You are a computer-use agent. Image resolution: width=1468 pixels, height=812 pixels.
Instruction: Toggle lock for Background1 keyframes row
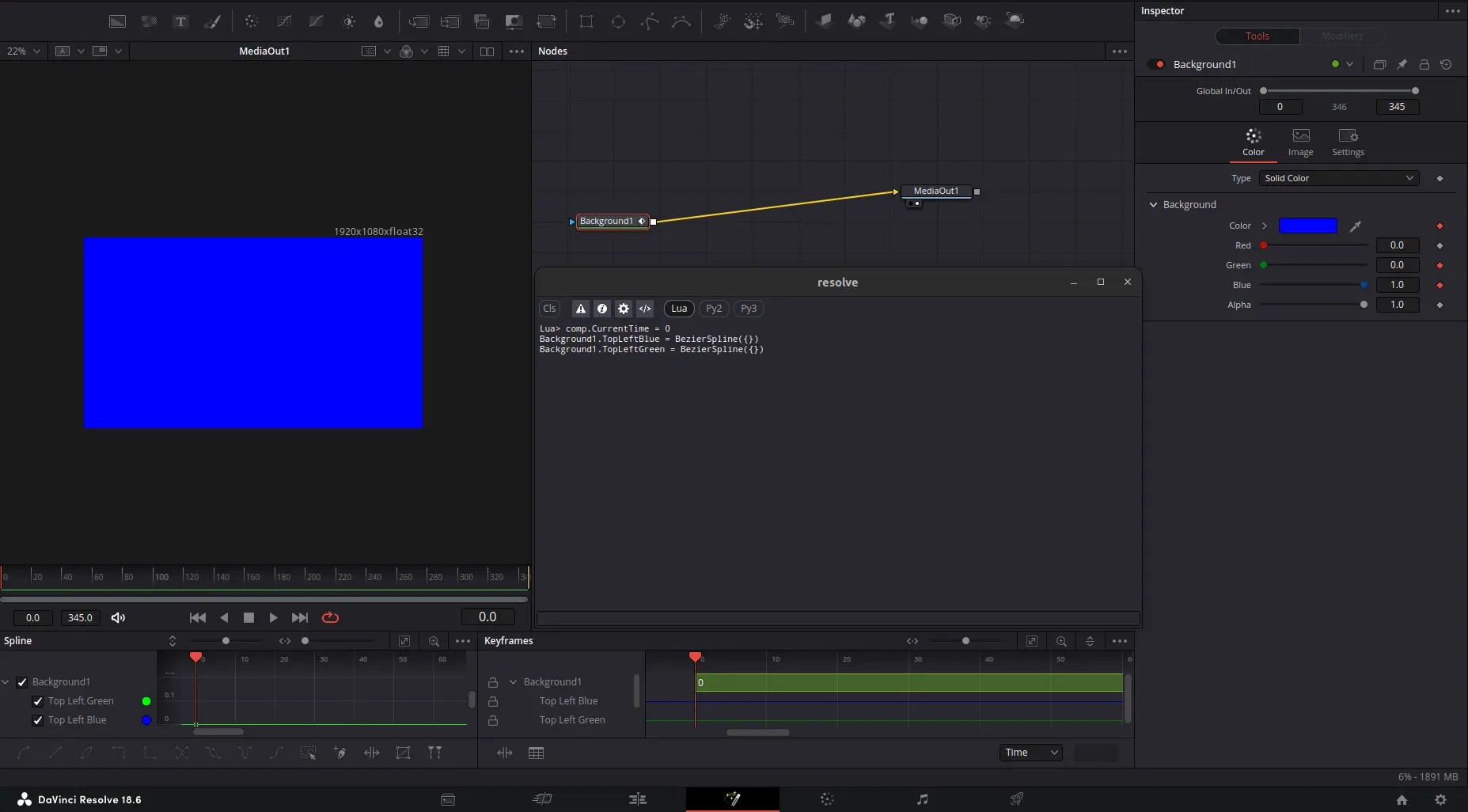[x=493, y=682]
